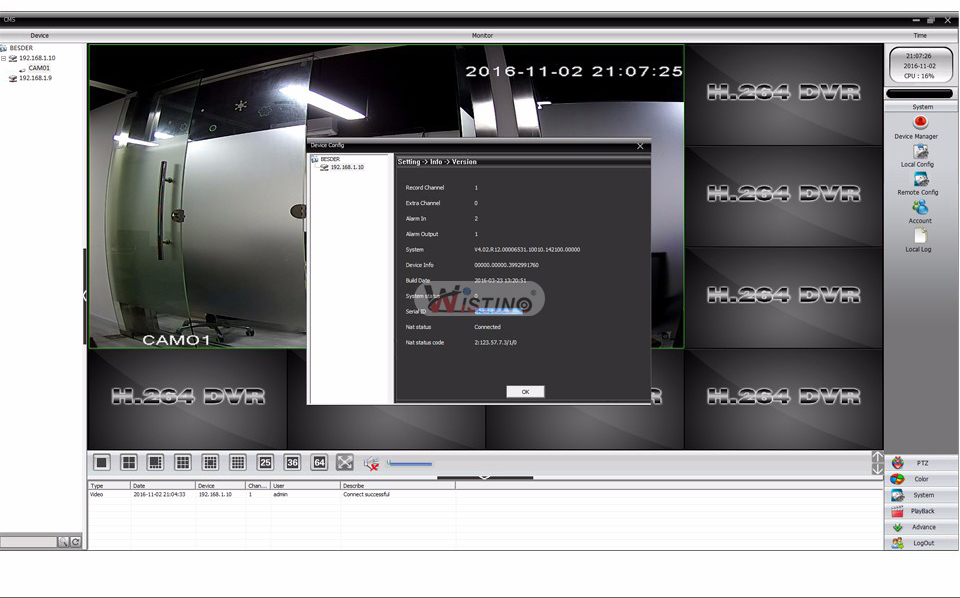Select CAM01 in the device tree

(x=39, y=68)
